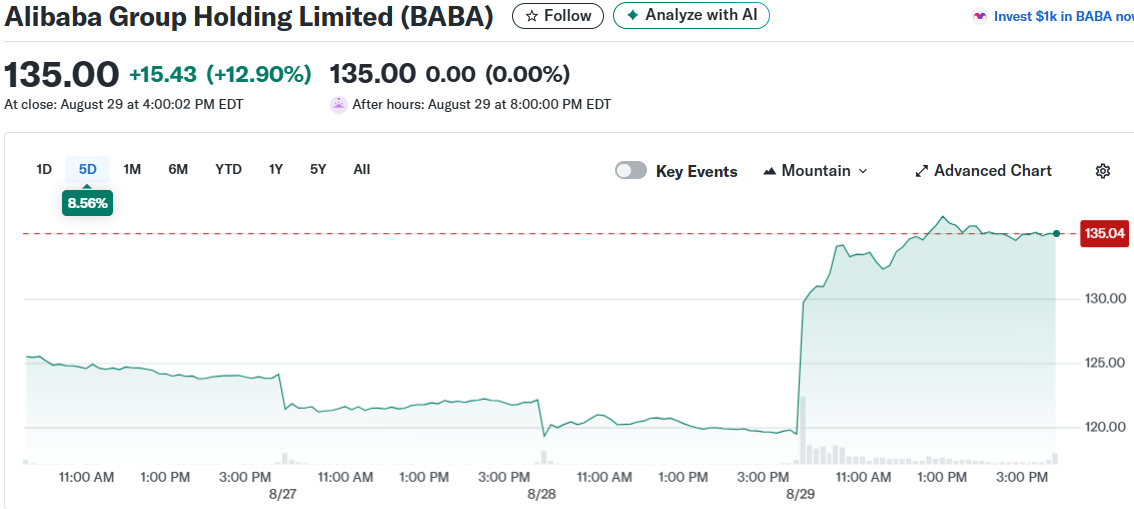Click the 120.00 y-axis label
Viewport: 1134px width, 509px height.
pyautogui.click(x=1107, y=427)
